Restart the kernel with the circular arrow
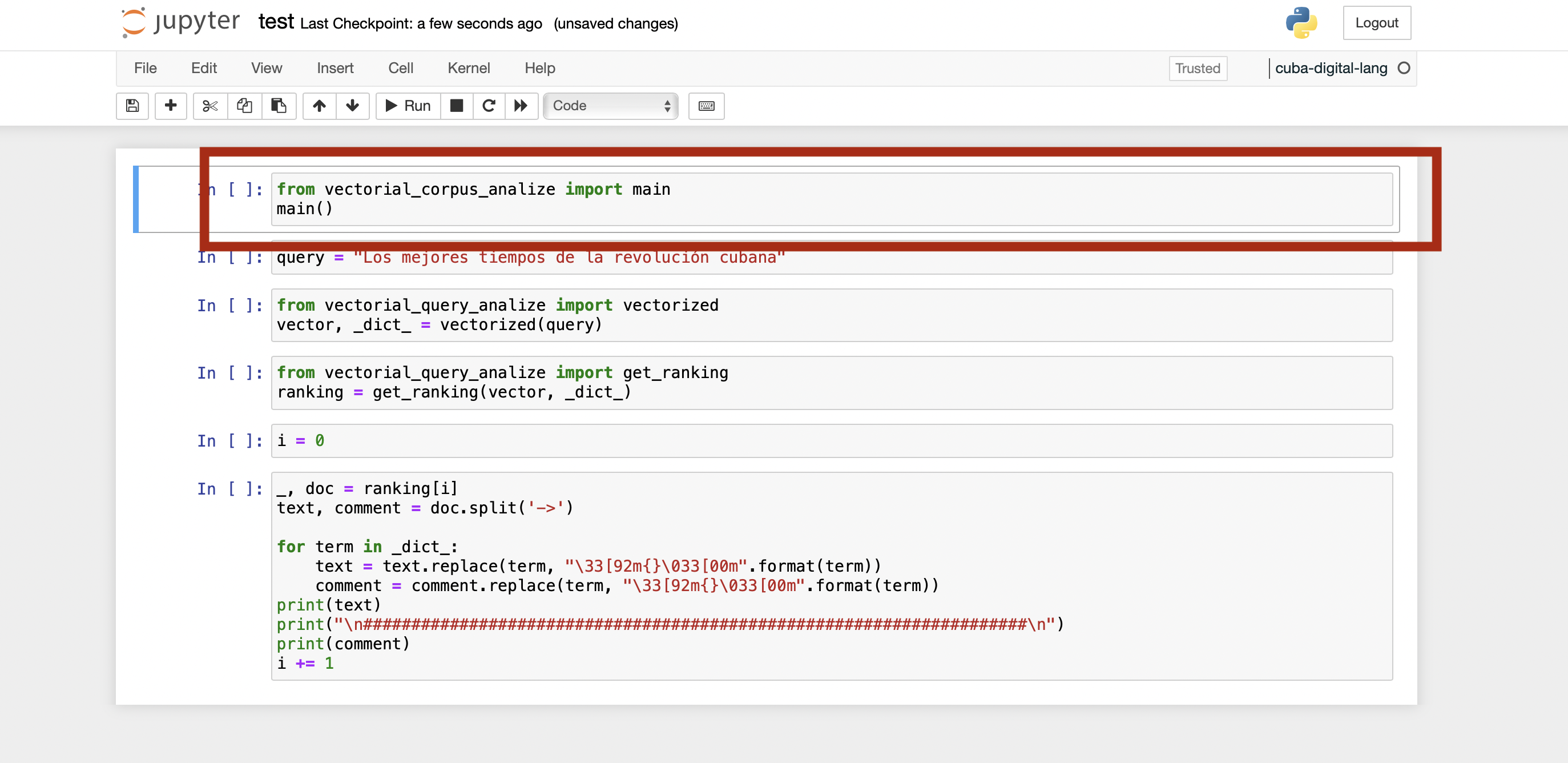The image size is (1568, 763). (x=488, y=106)
